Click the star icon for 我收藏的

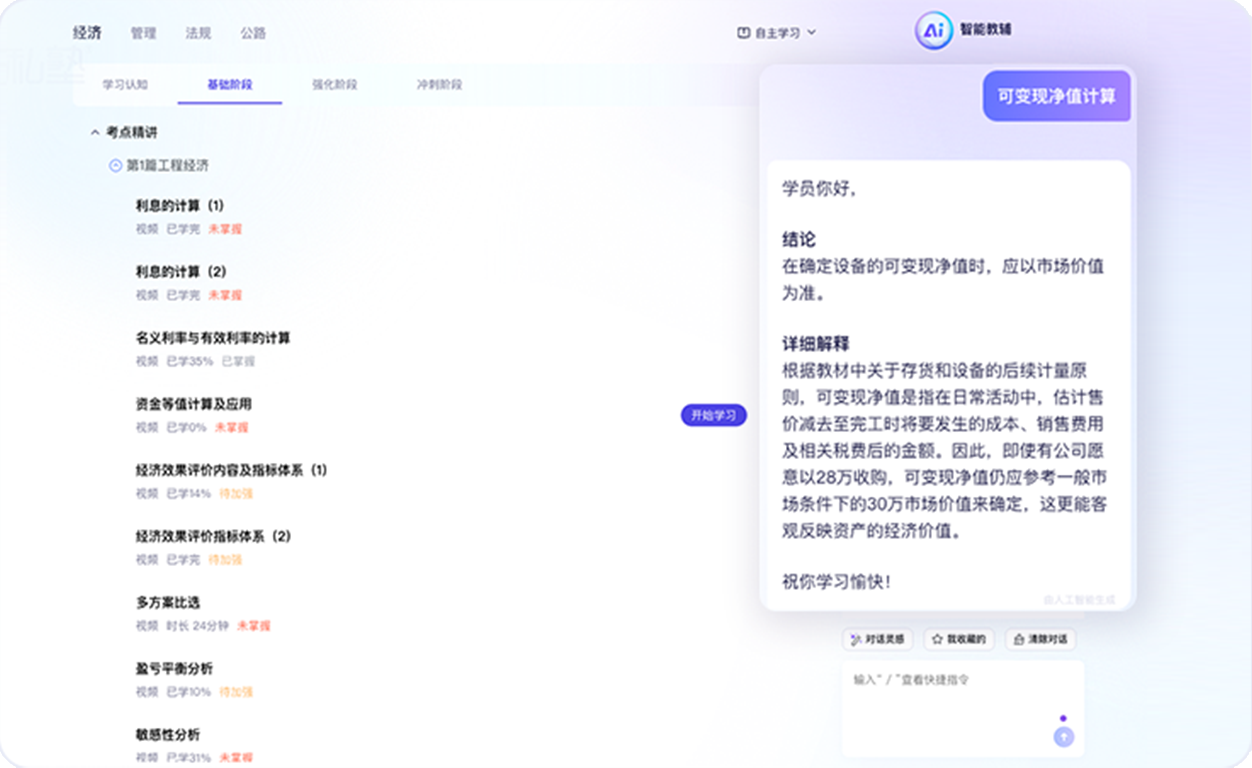(938, 639)
